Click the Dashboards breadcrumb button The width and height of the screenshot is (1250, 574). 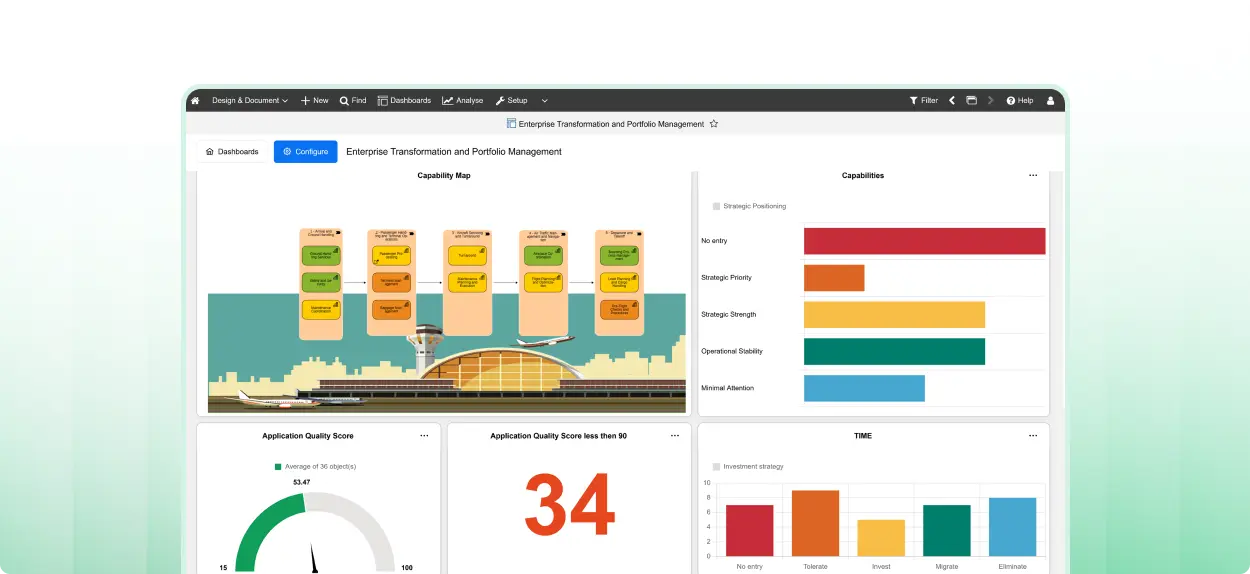point(232,152)
